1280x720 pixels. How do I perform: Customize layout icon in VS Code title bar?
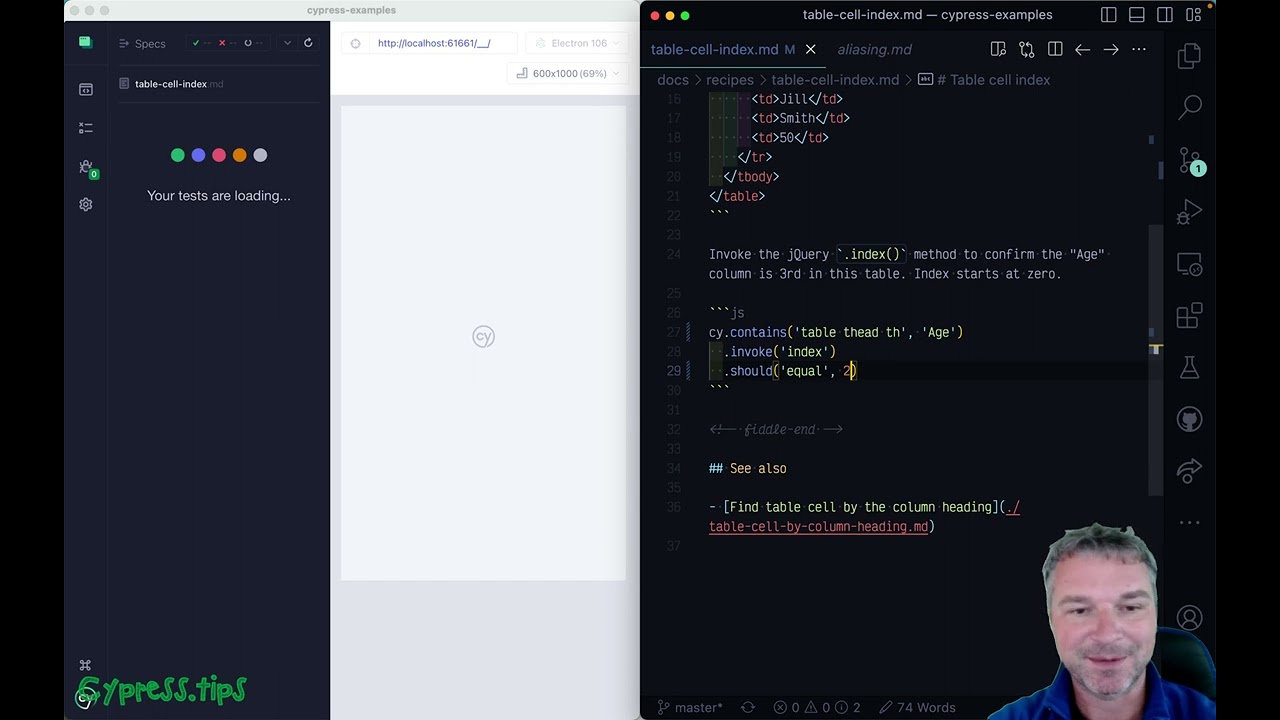(1193, 15)
